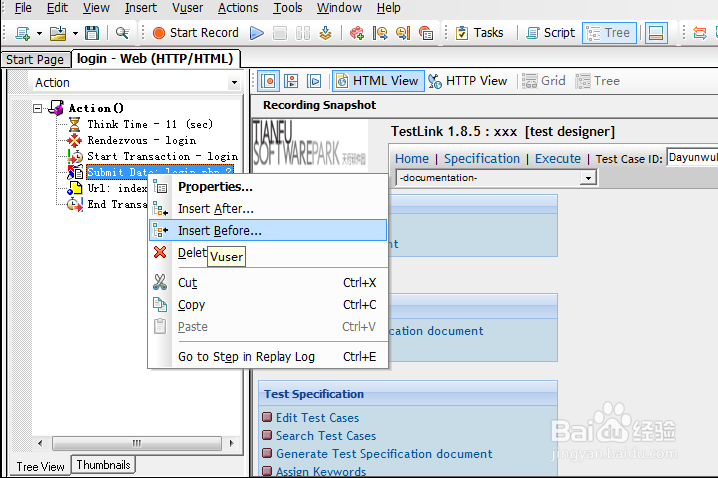This screenshot has width=718, height=478.
Task: Click the start transaction clock icon
Action: tap(380, 33)
